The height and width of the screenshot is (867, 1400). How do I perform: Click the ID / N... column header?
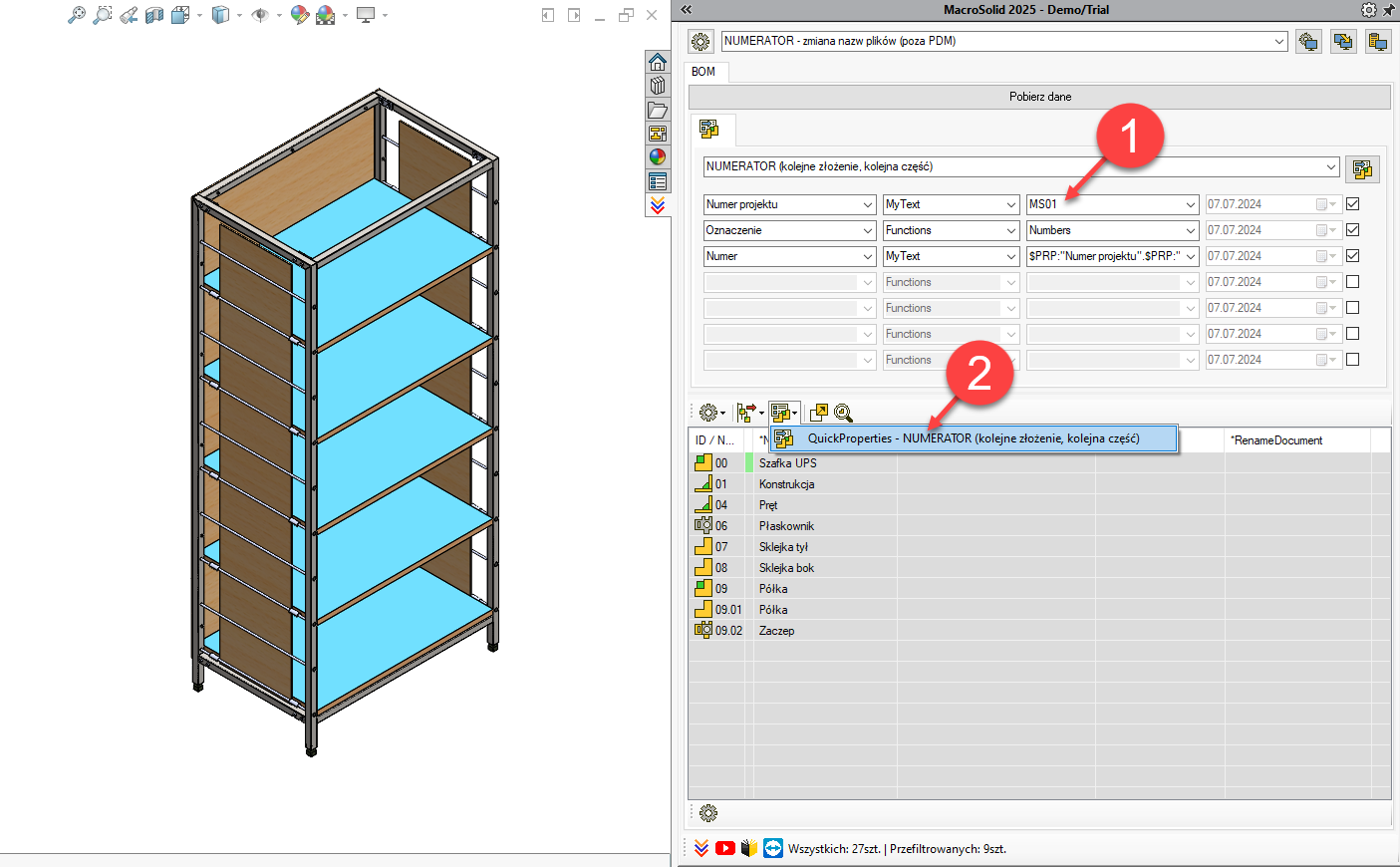[x=714, y=440]
